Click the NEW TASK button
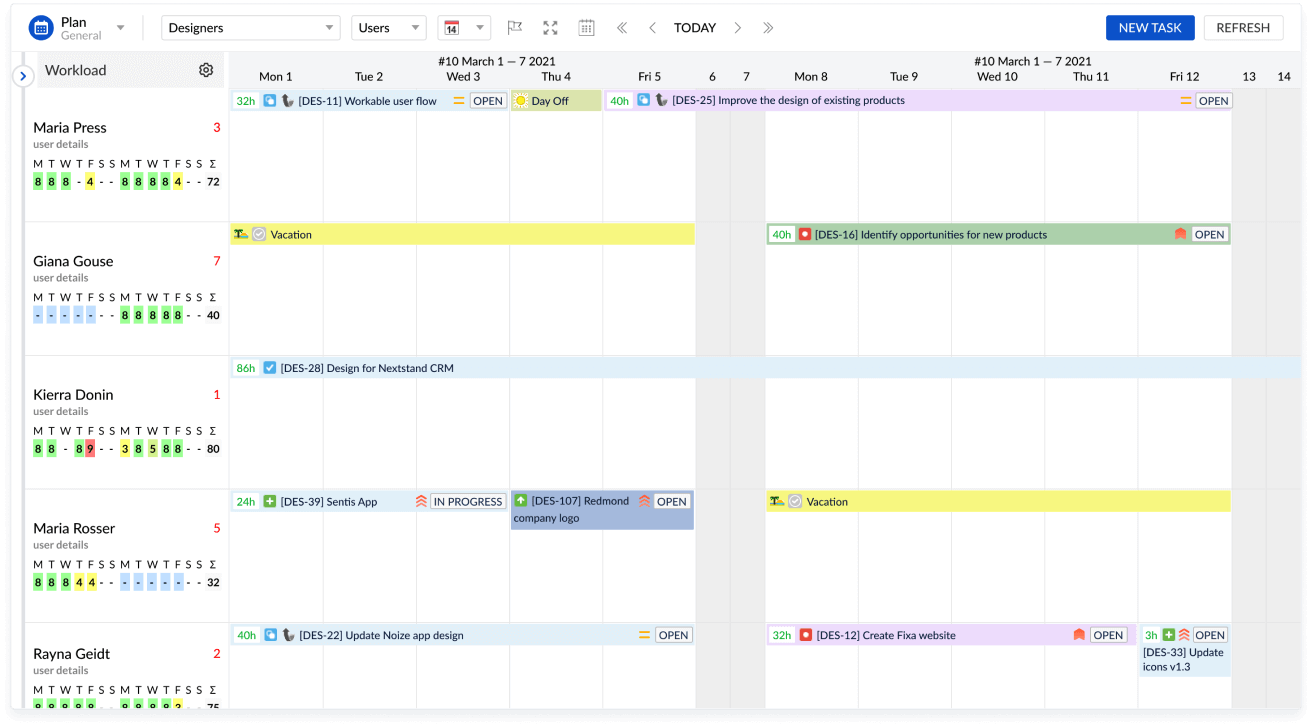Screen dimensions: 1313x727 [x=1150, y=28]
